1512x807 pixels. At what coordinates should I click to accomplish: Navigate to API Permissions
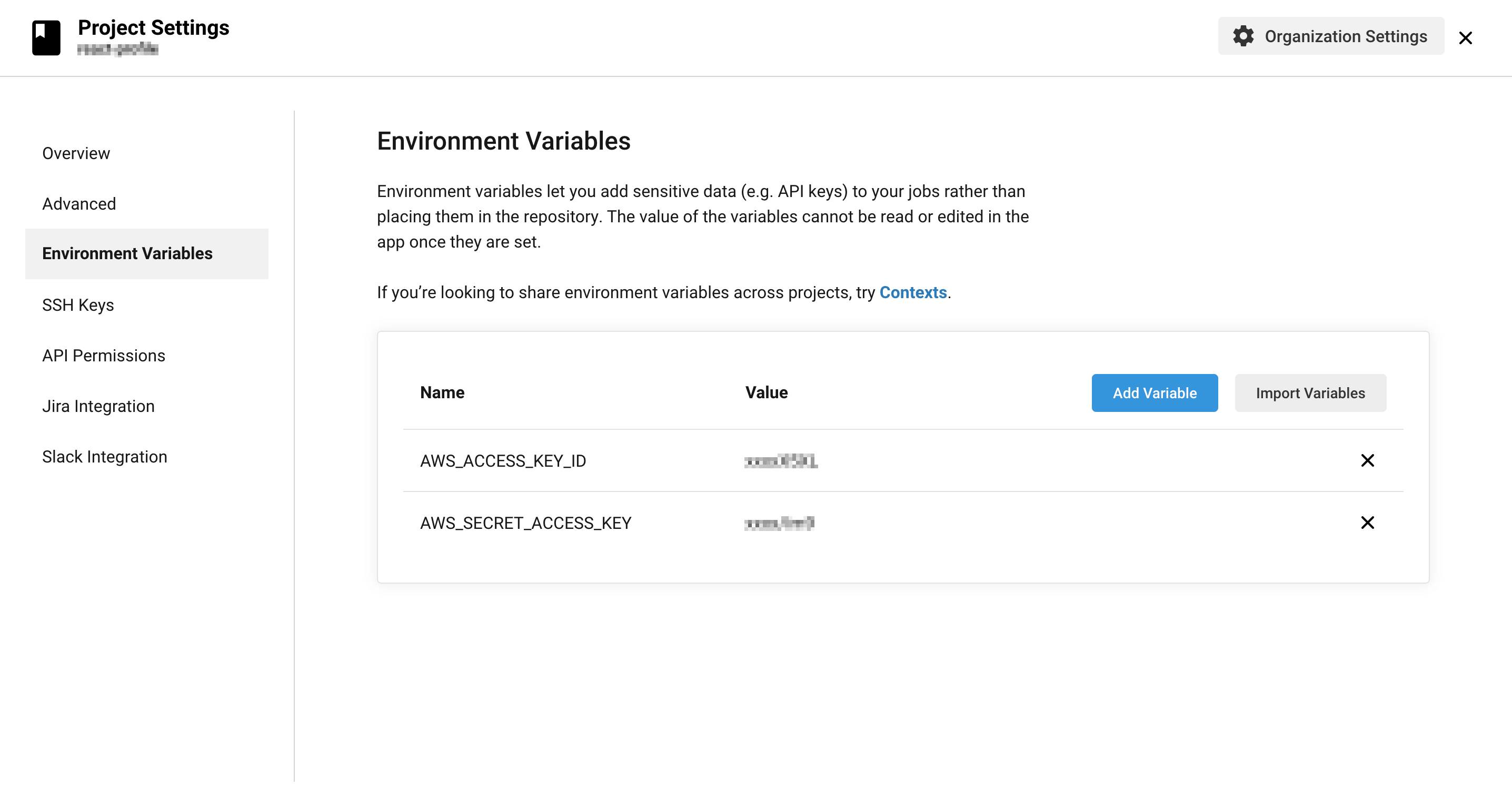pyautogui.click(x=103, y=356)
